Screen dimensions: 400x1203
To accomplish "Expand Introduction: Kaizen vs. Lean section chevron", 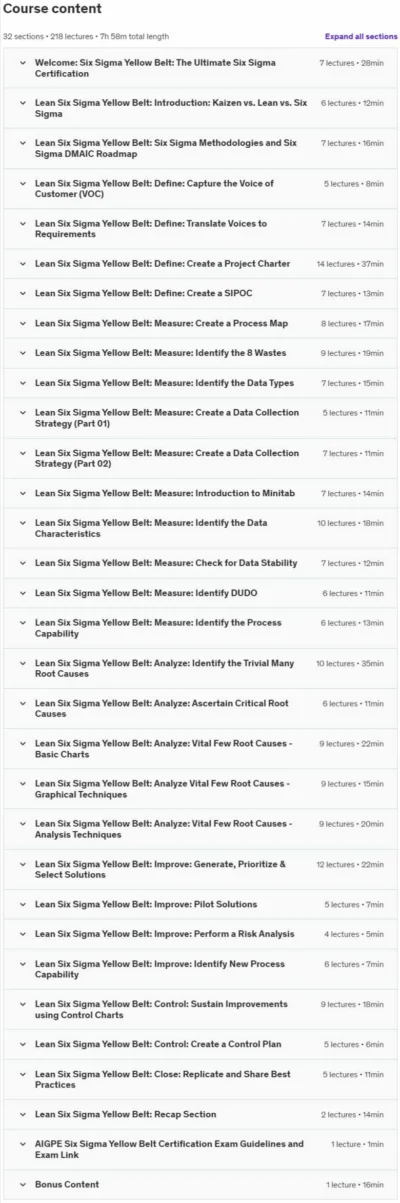I will (x=23, y=103).
